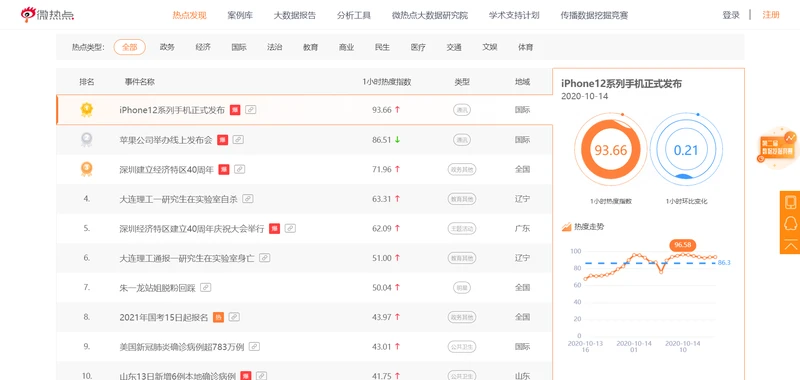This screenshot has height=380, width=800.
Task: Click the orange 93.66 heat index ring
Action: coord(610,150)
